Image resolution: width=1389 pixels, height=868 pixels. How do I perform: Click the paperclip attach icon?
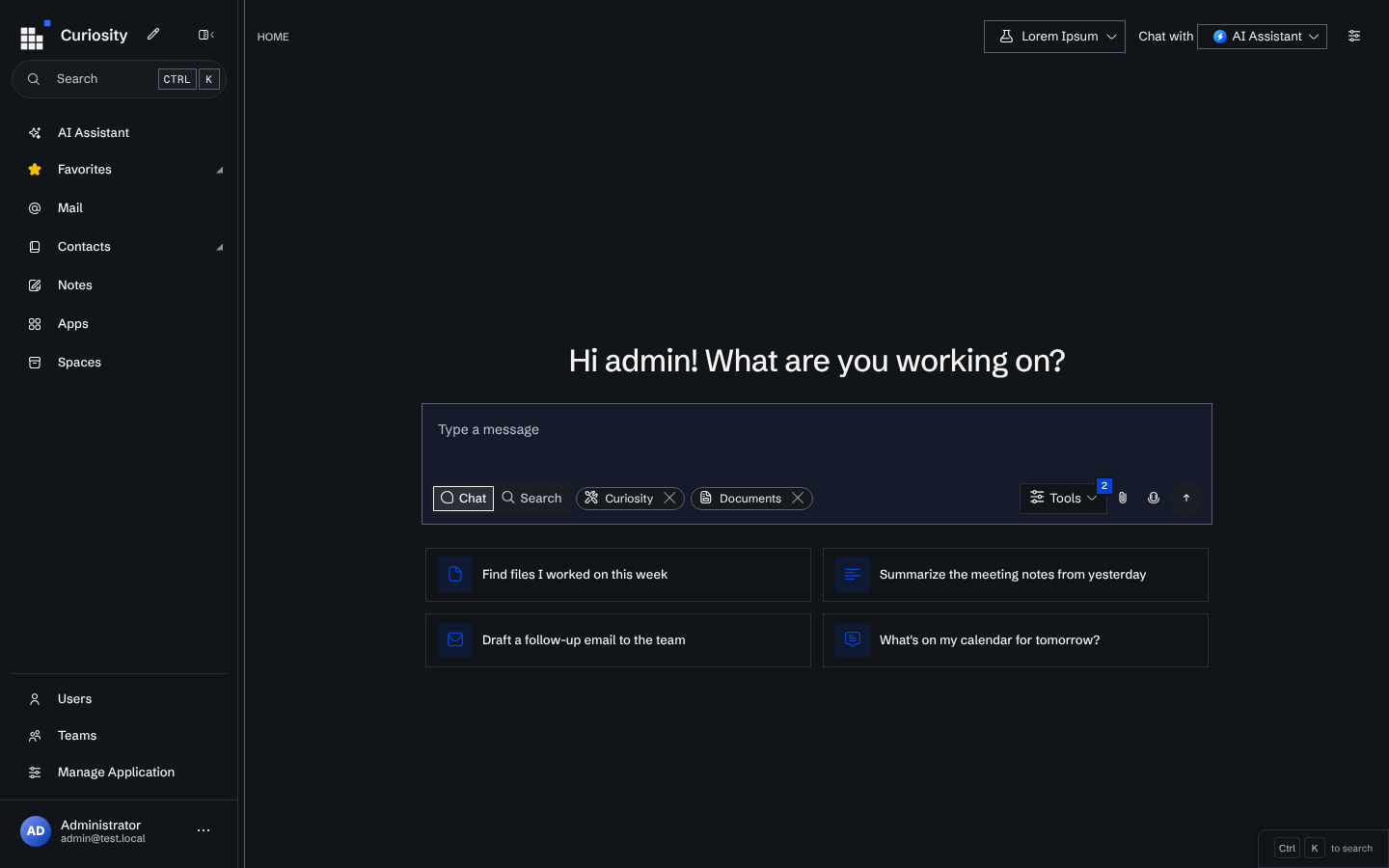(1123, 498)
